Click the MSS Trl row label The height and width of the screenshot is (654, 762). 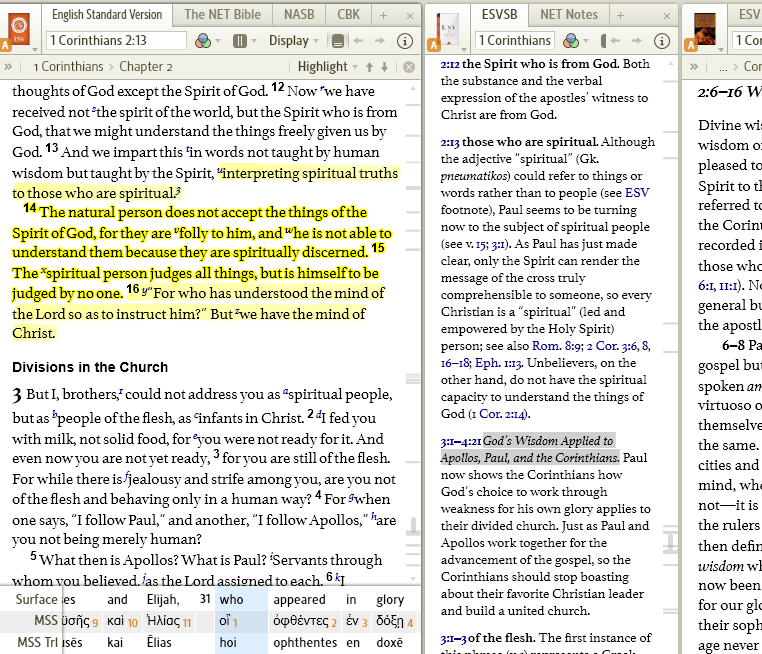click(38, 642)
